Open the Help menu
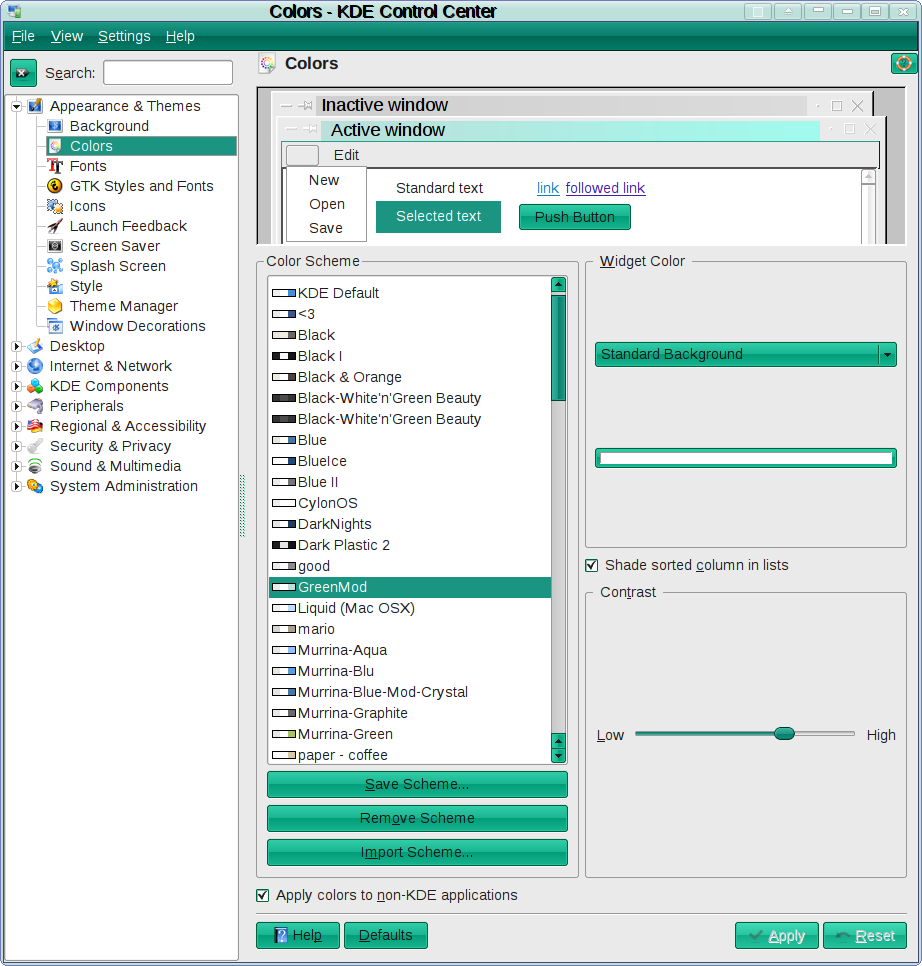The width and height of the screenshot is (922, 966). pos(180,36)
